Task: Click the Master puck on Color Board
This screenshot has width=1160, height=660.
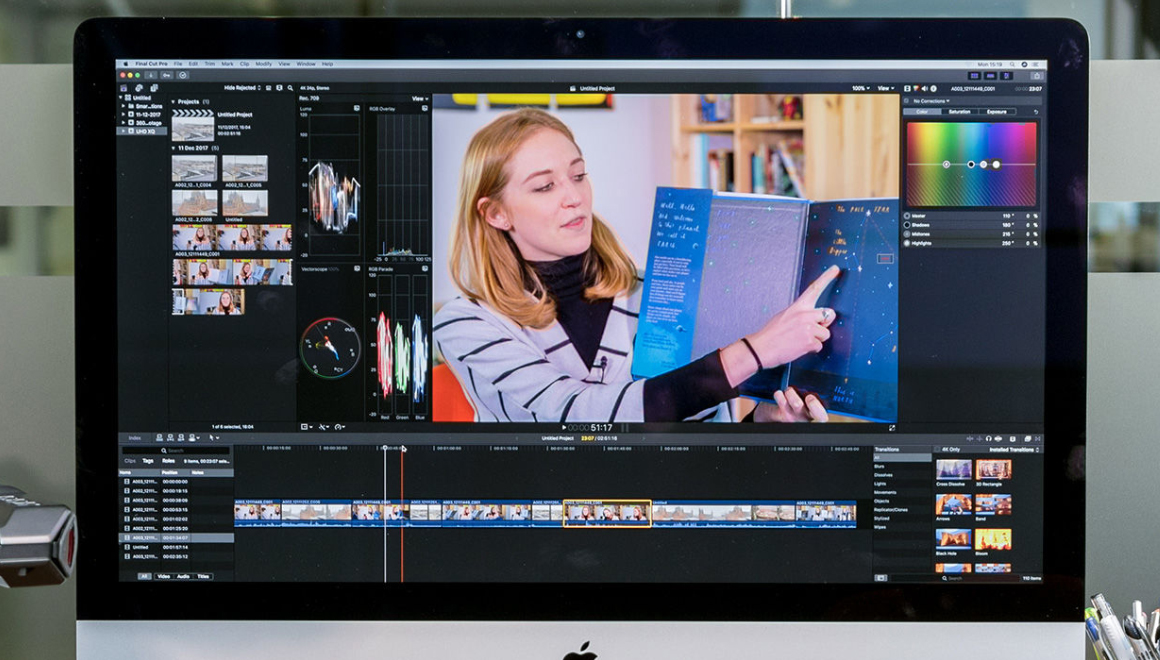Action: point(946,164)
